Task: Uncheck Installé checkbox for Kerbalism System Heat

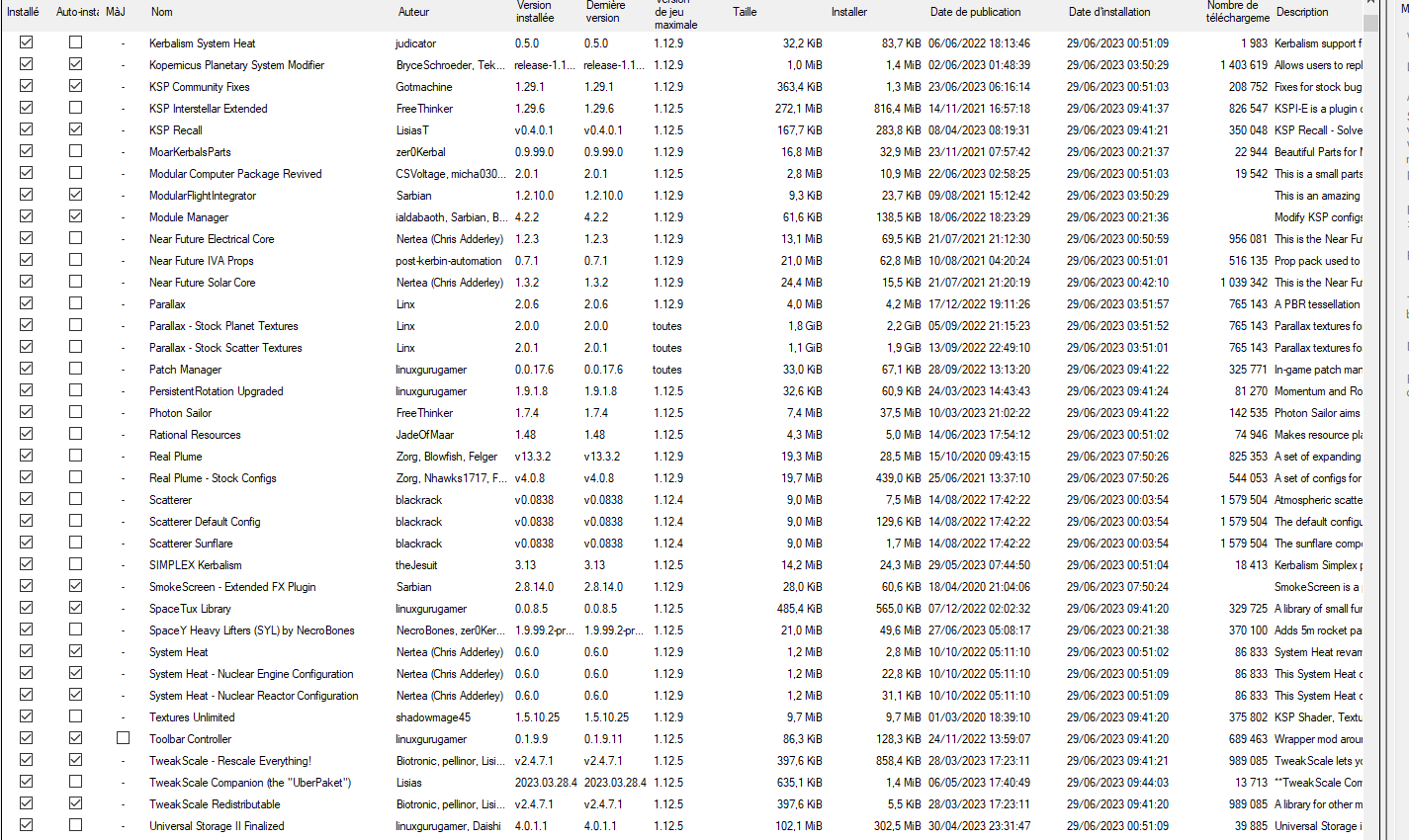Action: pos(26,42)
